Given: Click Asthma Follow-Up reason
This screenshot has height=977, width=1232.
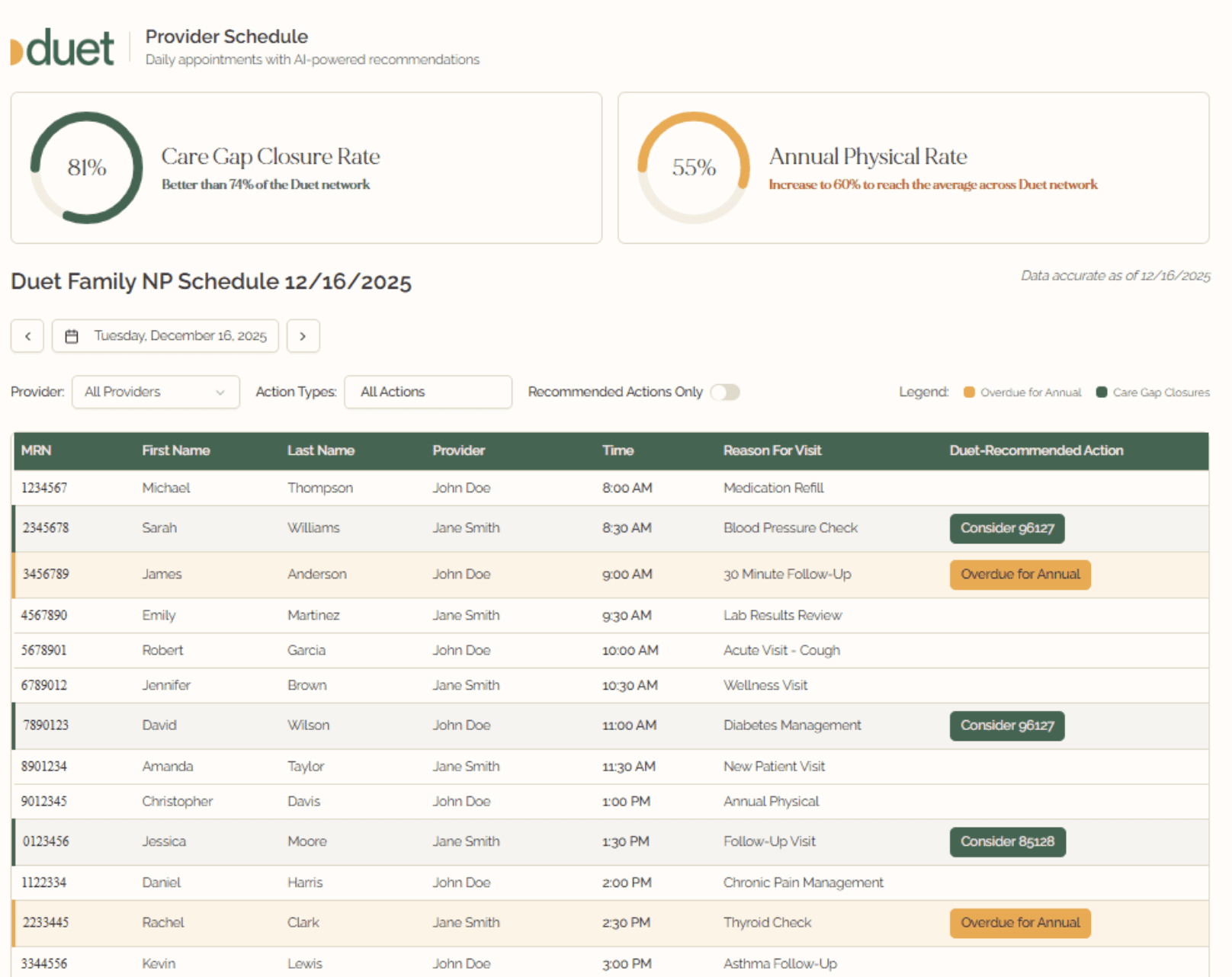Looking at the screenshot, I should click(780, 964).
